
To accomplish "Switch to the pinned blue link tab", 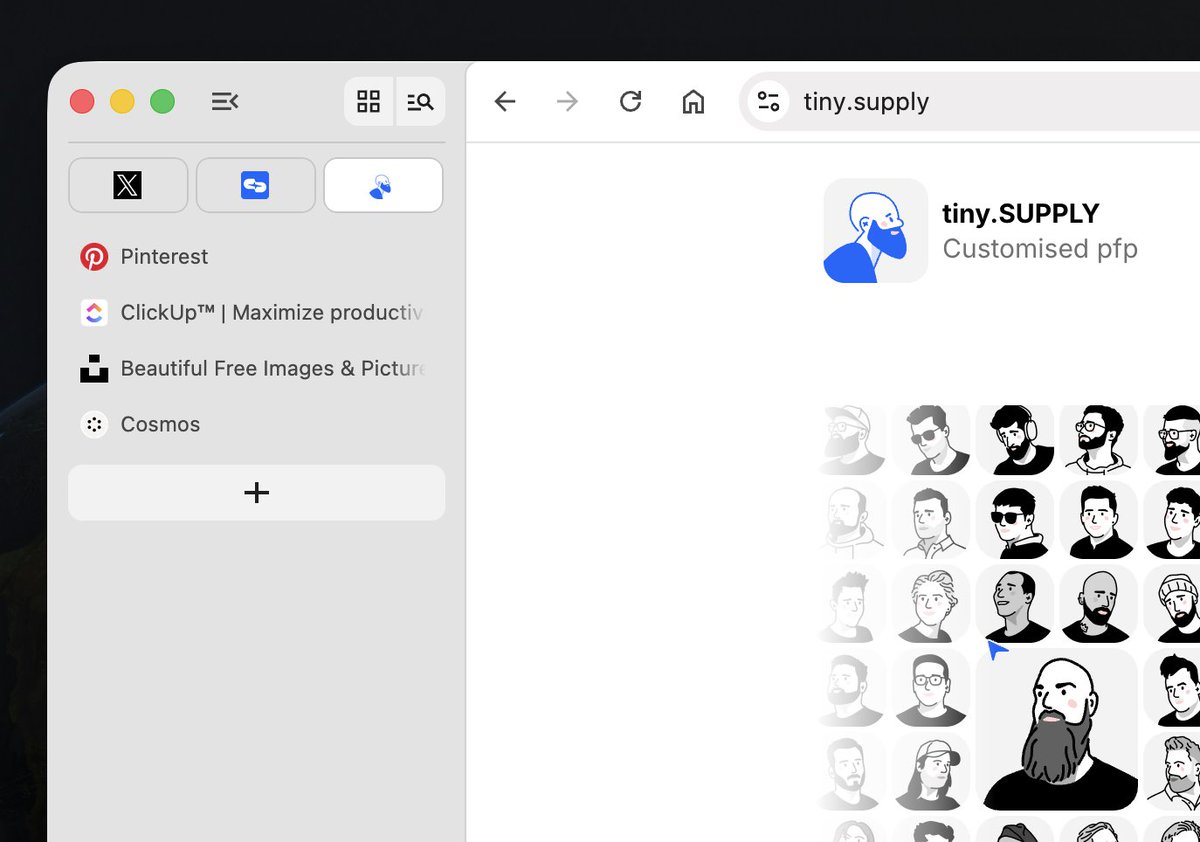I will 255,185.
